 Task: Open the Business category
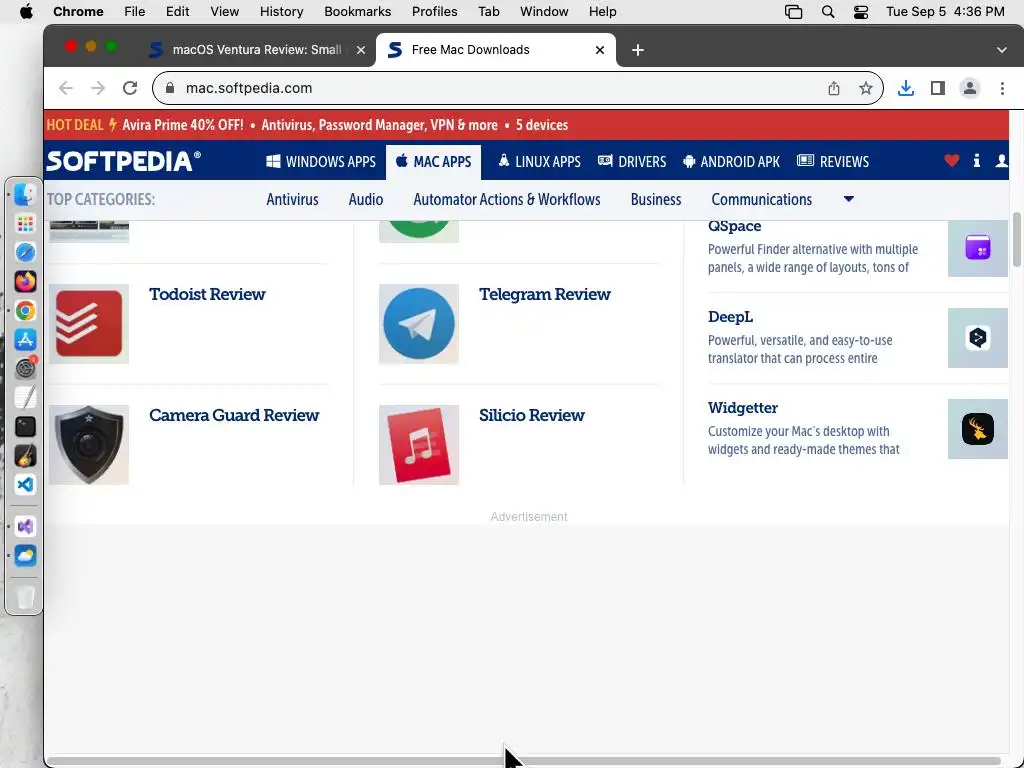(x=656, y=199)
